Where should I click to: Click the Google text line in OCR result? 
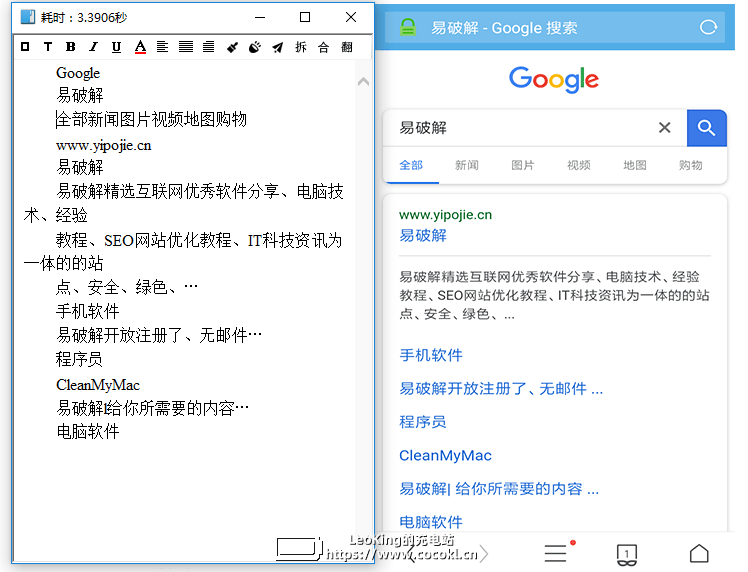click(78, 73)
